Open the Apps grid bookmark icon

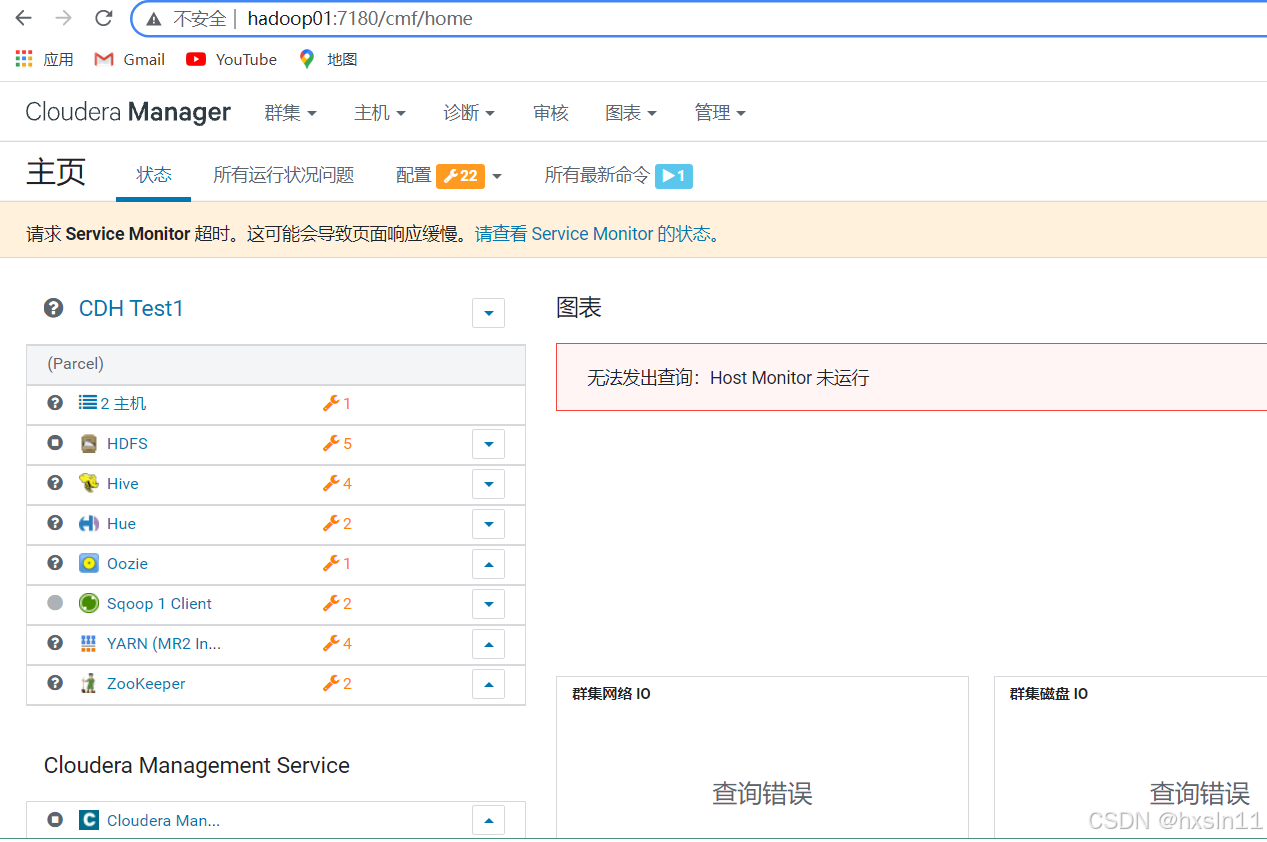click(x=24, y=59)
